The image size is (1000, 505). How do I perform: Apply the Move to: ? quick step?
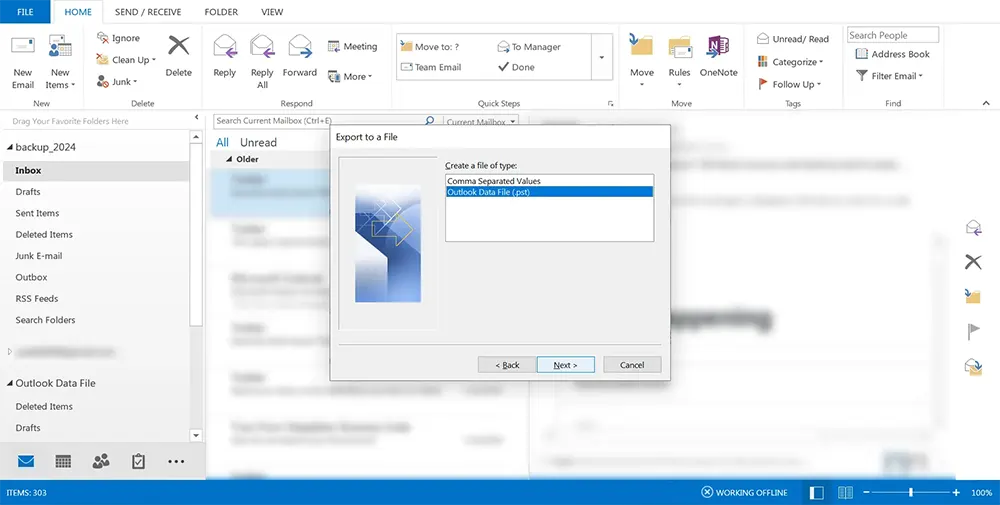pyautogui.click(x=430, y=47)
